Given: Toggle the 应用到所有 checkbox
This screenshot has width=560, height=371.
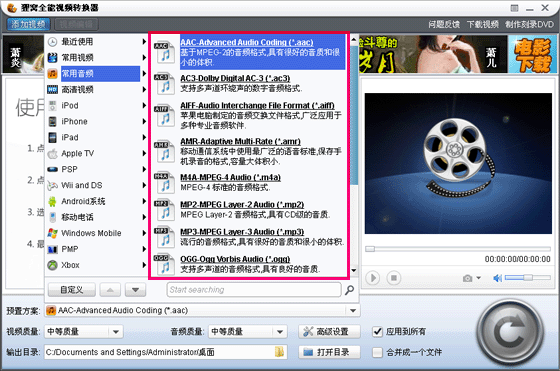Looking at the screenshot, I should tap(378, 332).
